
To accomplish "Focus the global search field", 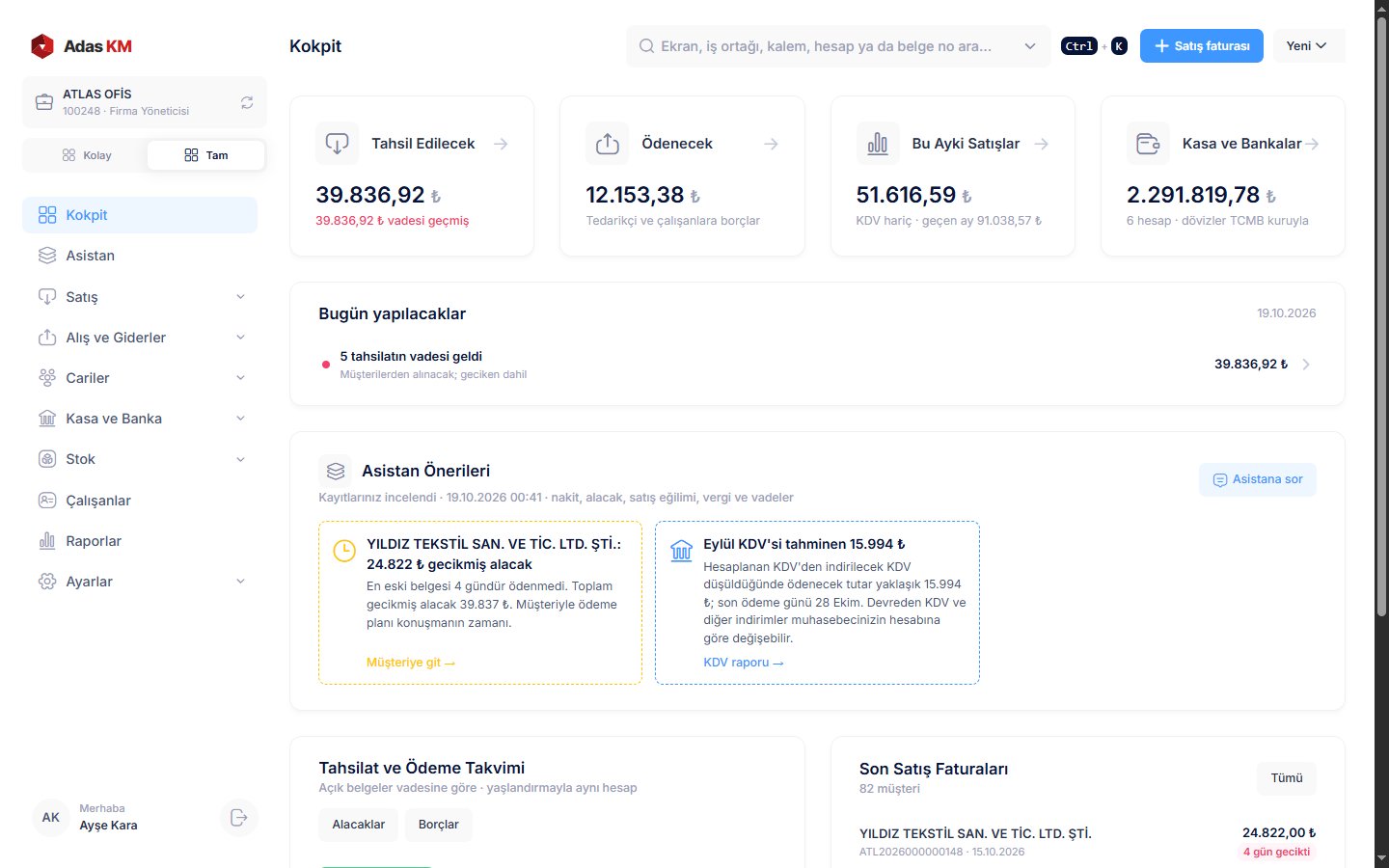I will point(838,46).
